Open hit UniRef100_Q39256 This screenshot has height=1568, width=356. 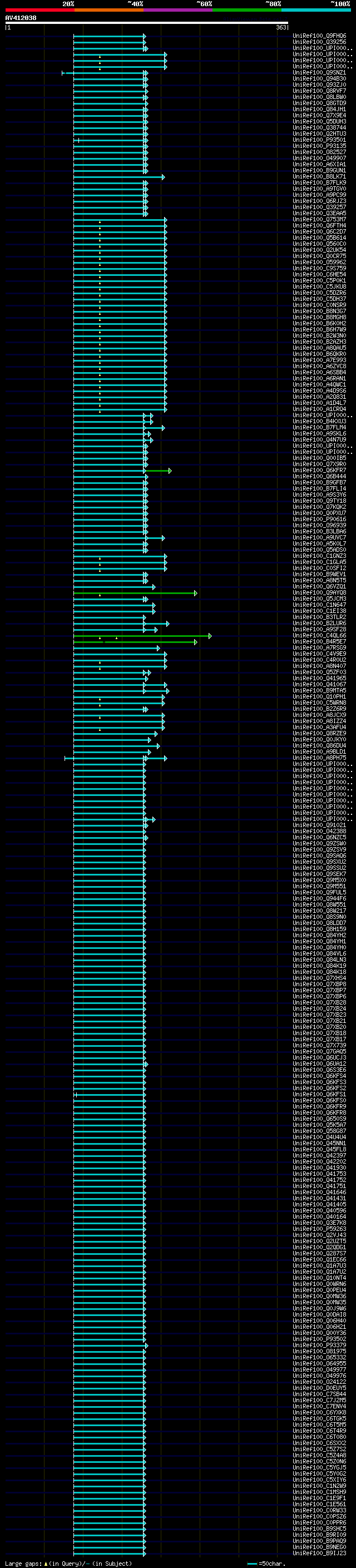319,42
